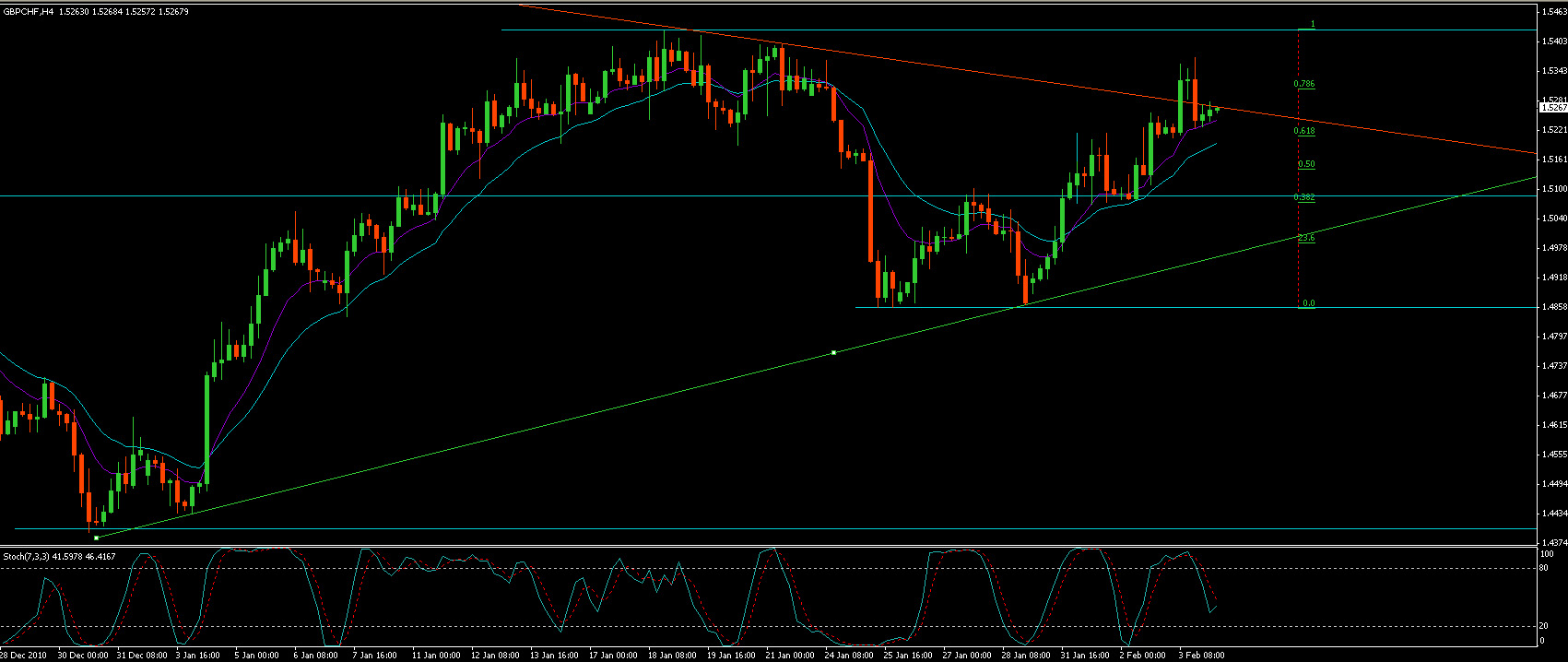Click the green trendline's starting anchor point

pyautogui.click(x=96, y=538)
